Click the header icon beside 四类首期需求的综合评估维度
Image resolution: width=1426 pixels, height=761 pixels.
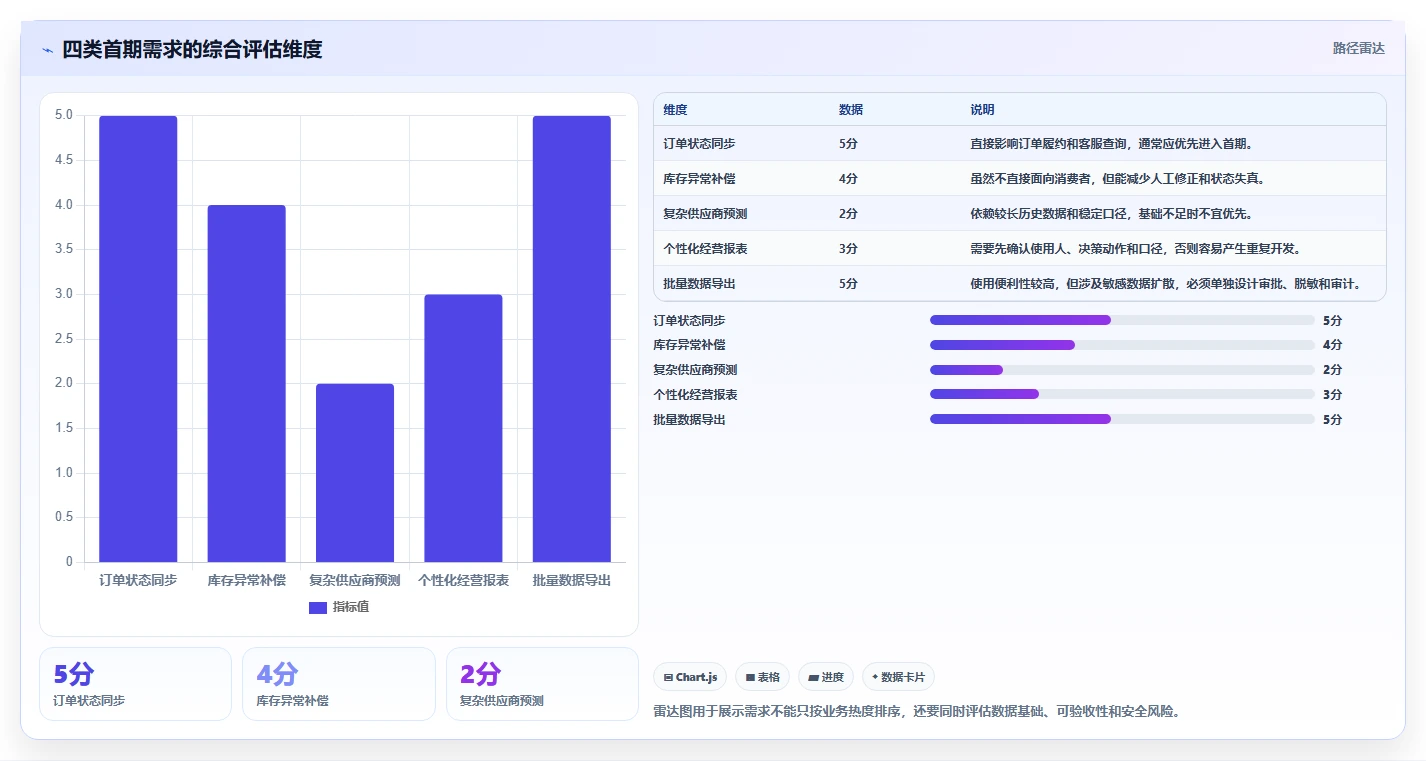click(48, 50)
